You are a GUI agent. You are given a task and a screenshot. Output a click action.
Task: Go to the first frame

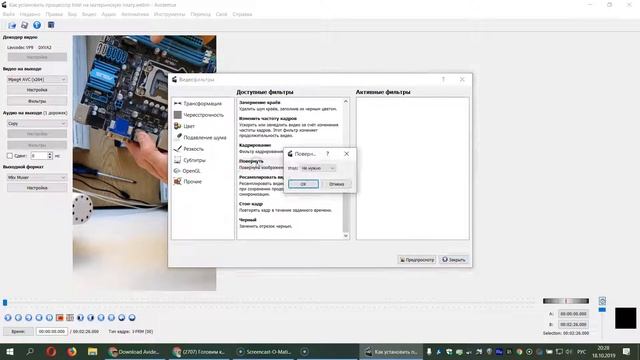pos(101,318)
